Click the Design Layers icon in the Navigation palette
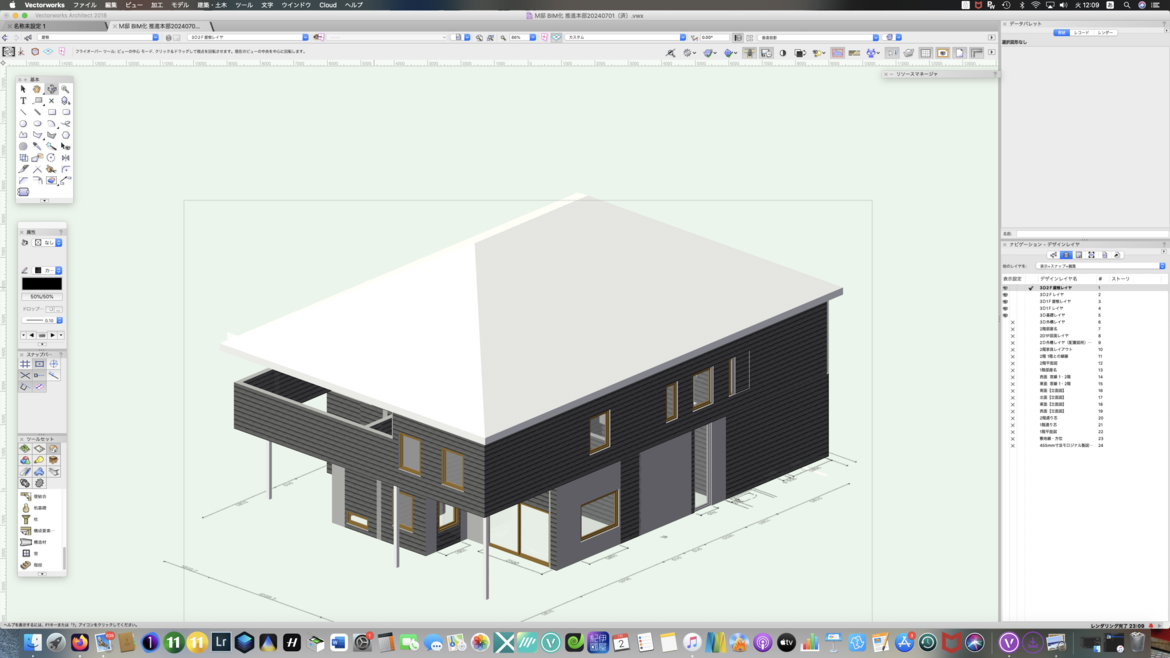The width and height of the screenshot is (1170, 658). pos(1066,255)
